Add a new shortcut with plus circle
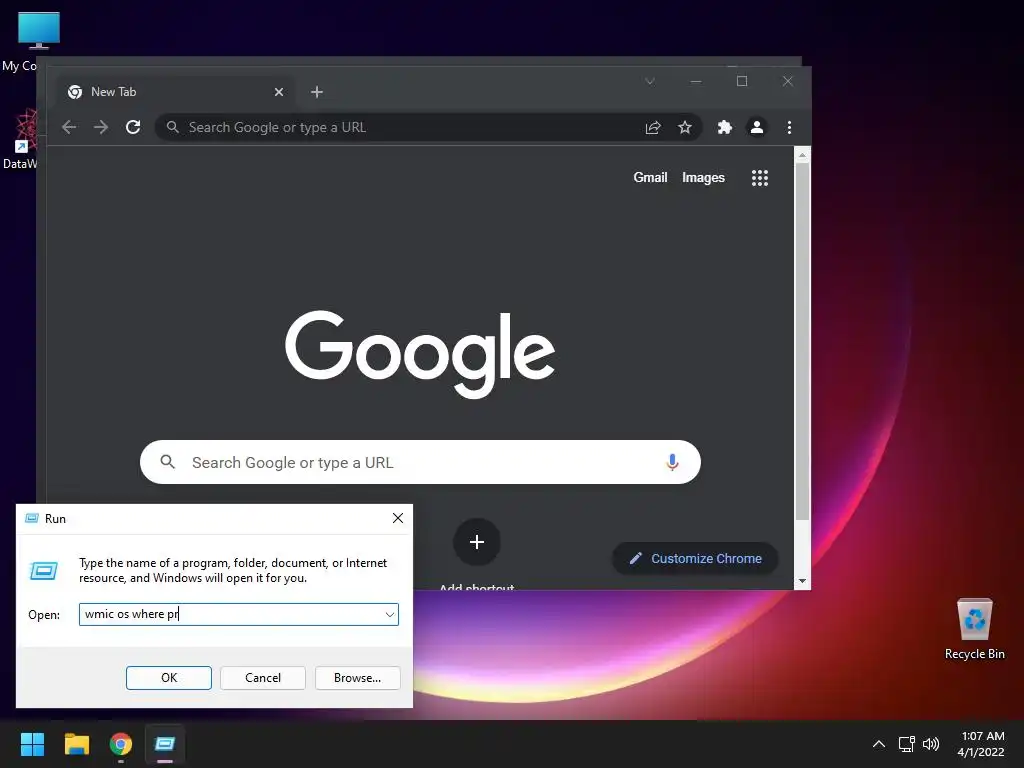The height and width of the screenshot is (768, 1024). click(x=477, y=542)
